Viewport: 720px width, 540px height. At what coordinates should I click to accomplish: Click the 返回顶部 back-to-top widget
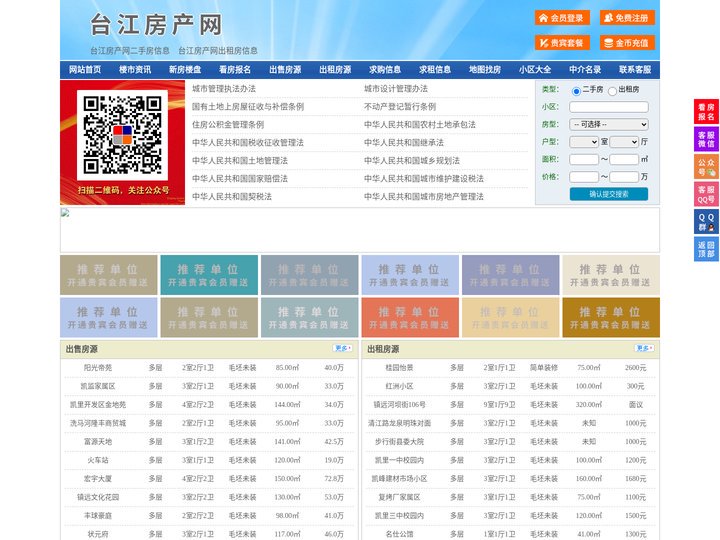pos(706,249)
